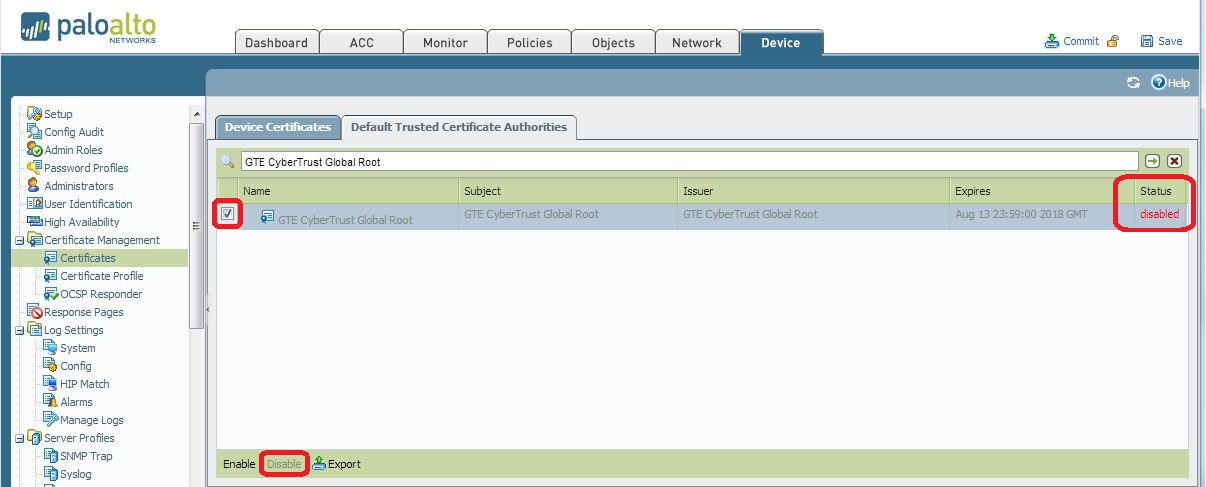Click the Export button

tap(337, 464)
